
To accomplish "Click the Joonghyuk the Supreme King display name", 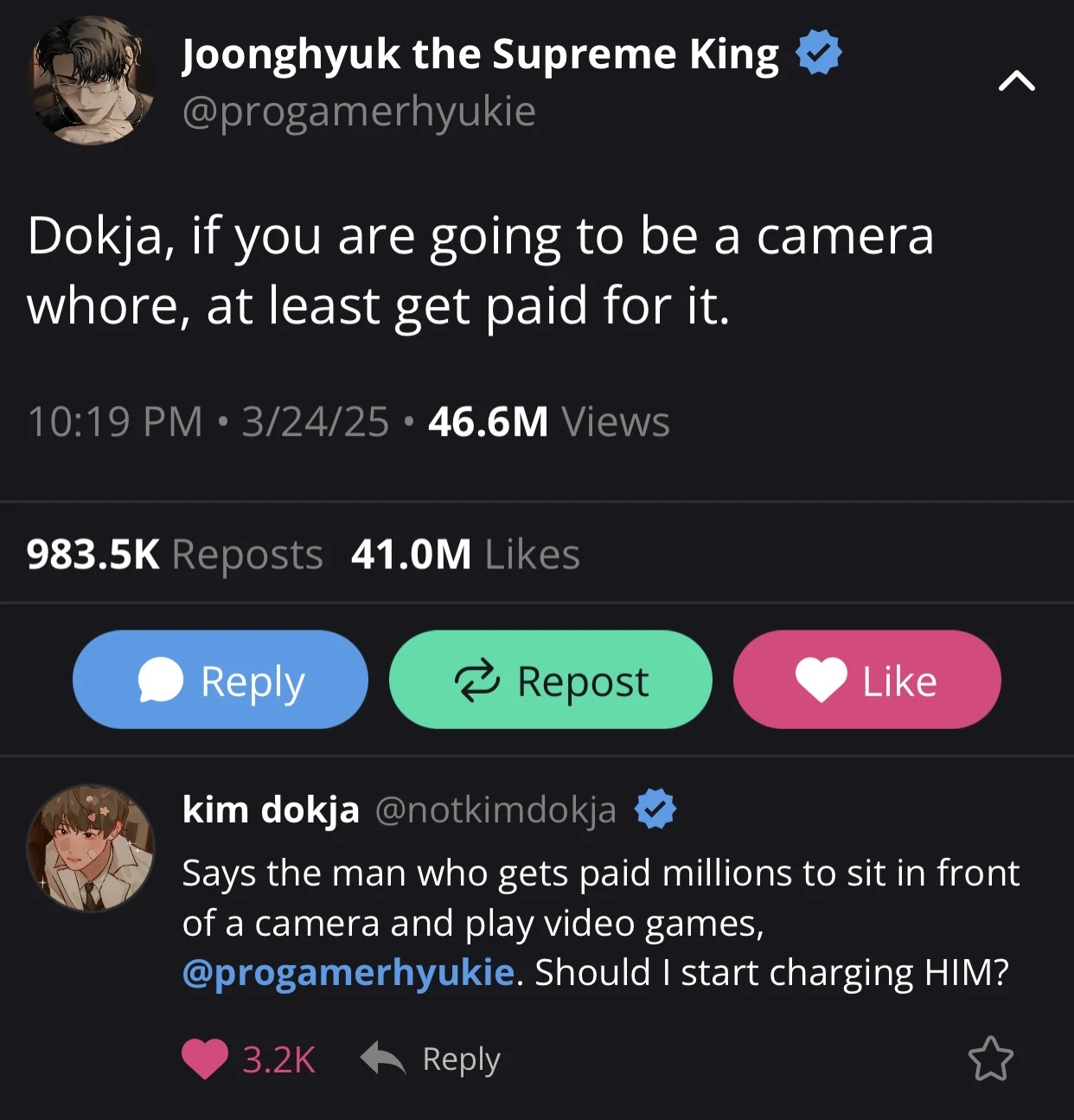I will click(x=480, y=54).
